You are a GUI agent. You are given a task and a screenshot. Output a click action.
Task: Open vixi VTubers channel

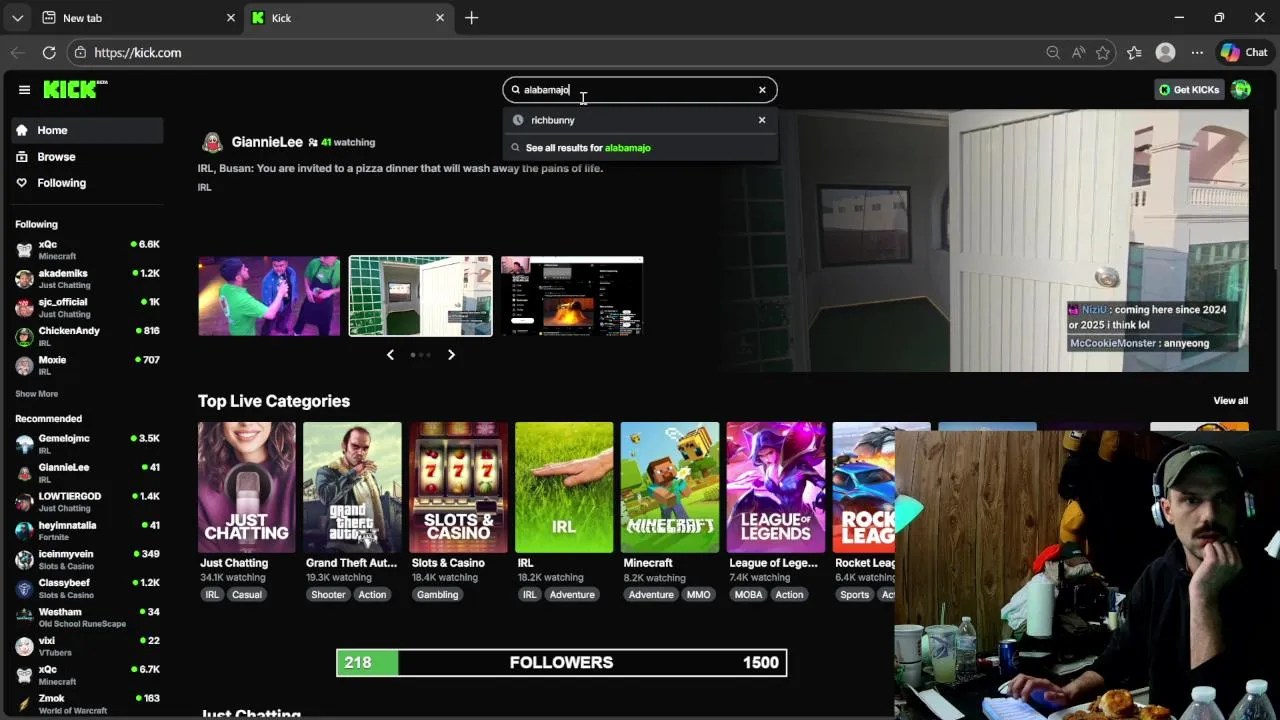pyautogui.click(x=87, y=646)
